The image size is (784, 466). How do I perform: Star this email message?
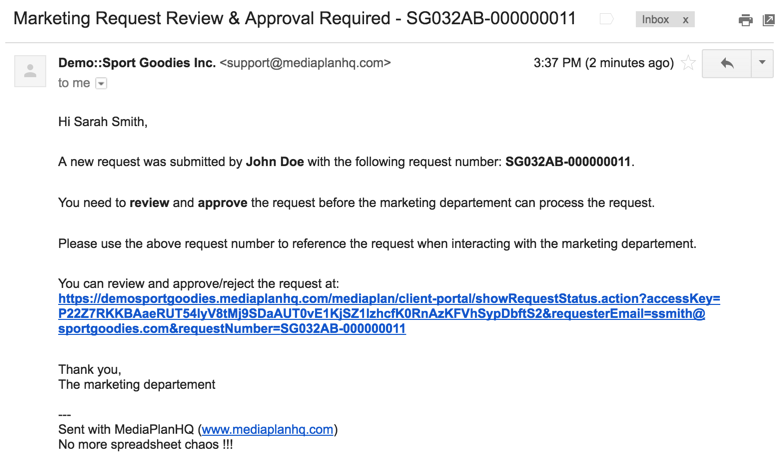click(688, 63)
